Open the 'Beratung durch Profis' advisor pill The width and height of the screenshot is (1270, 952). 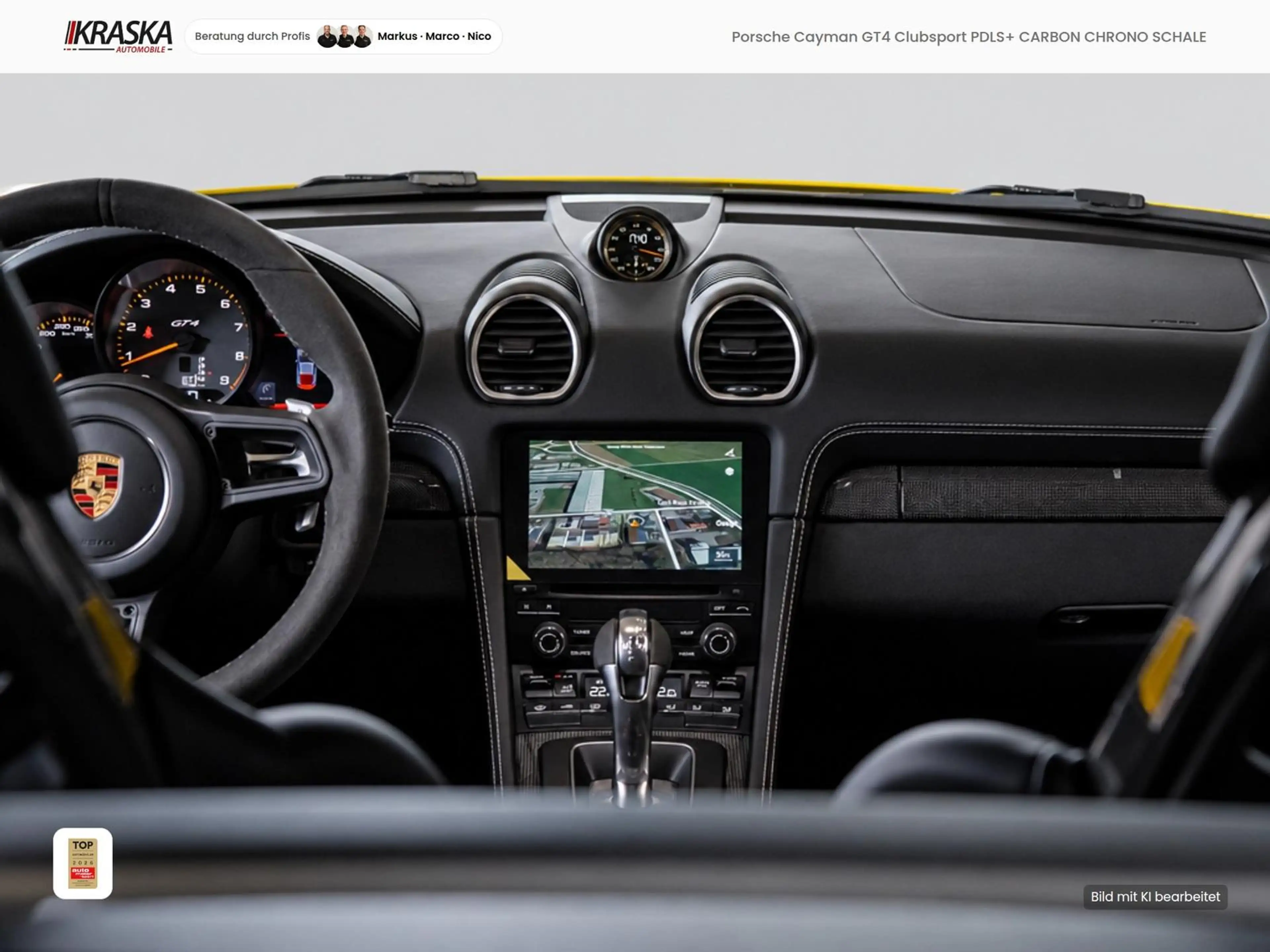pyautogui.click(x=343, y=36)
